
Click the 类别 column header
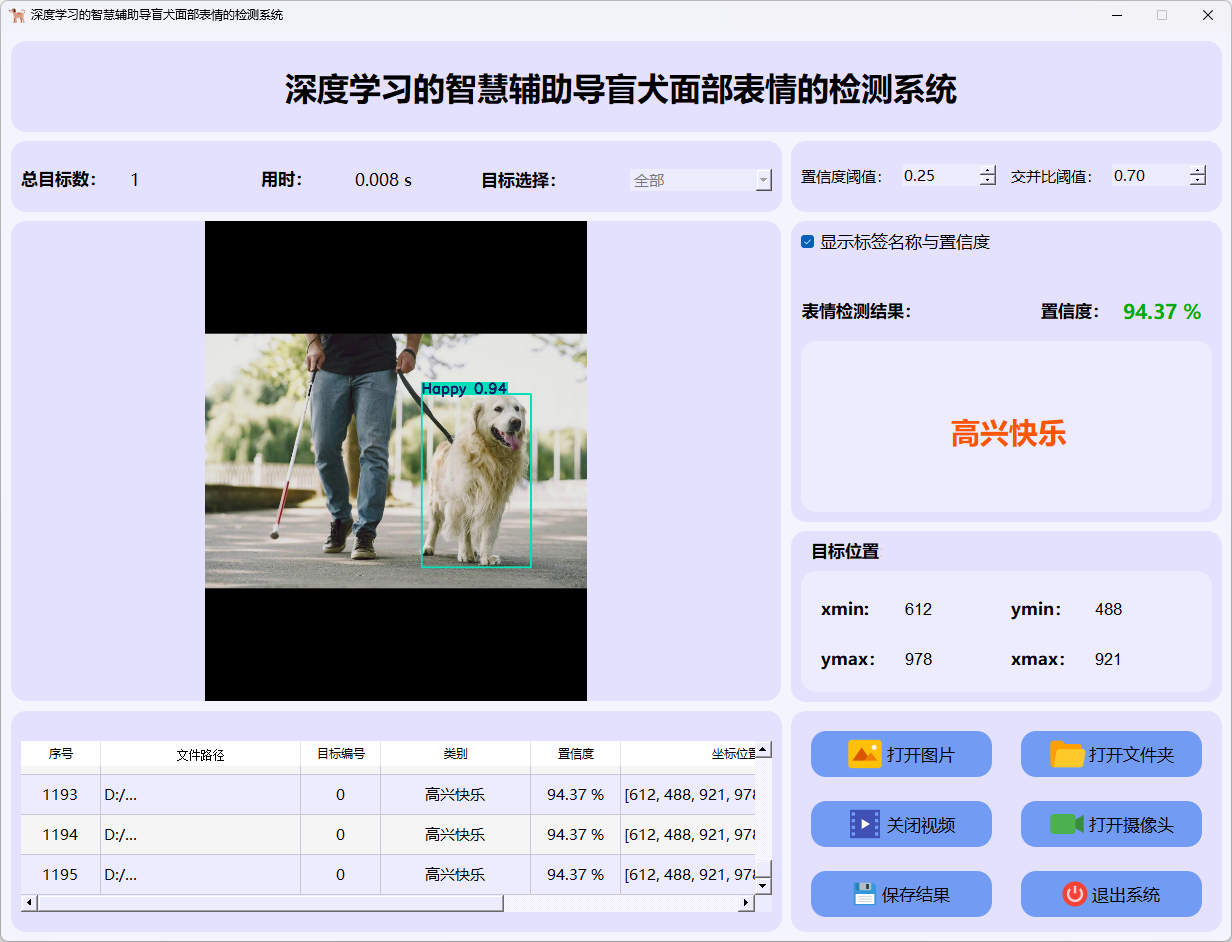point(455,754)
